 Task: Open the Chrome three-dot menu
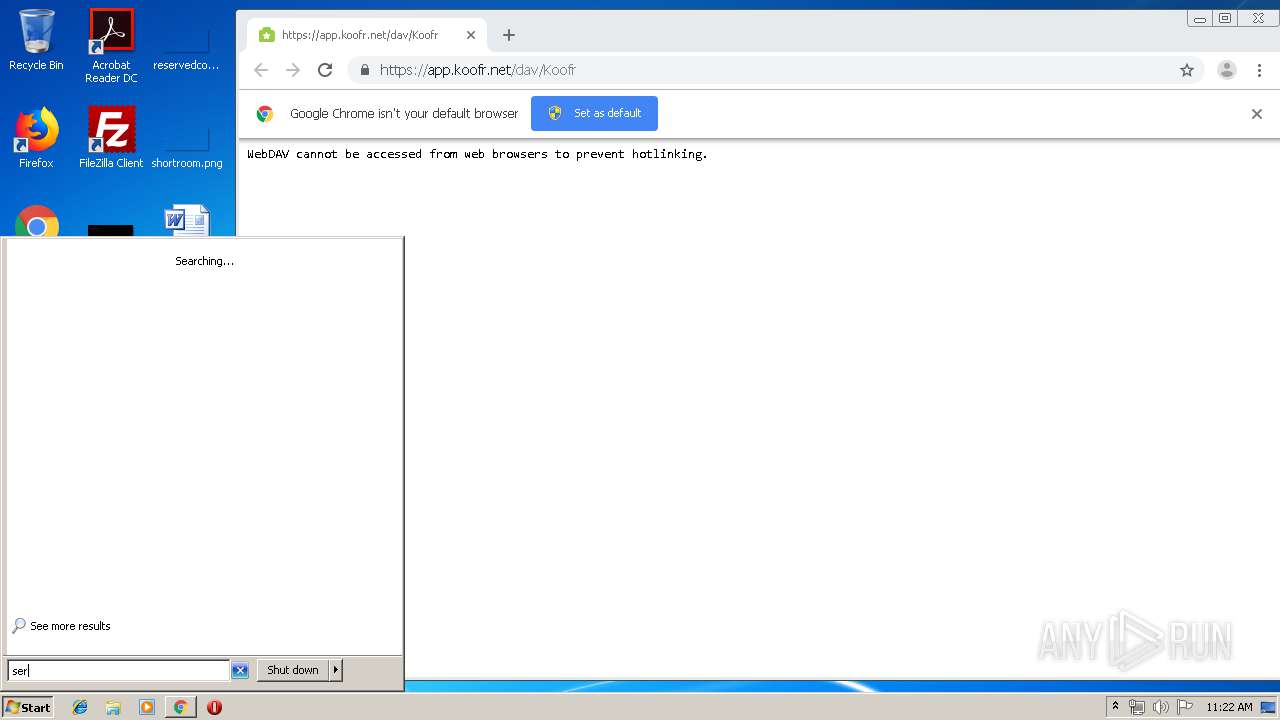click(1259, 70)
